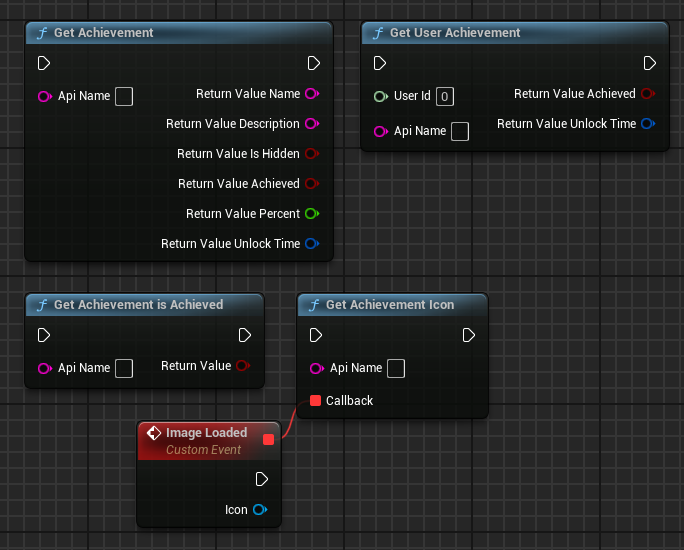
Task: Click Image Loaded event's red delegate pin
Action: 267,439
